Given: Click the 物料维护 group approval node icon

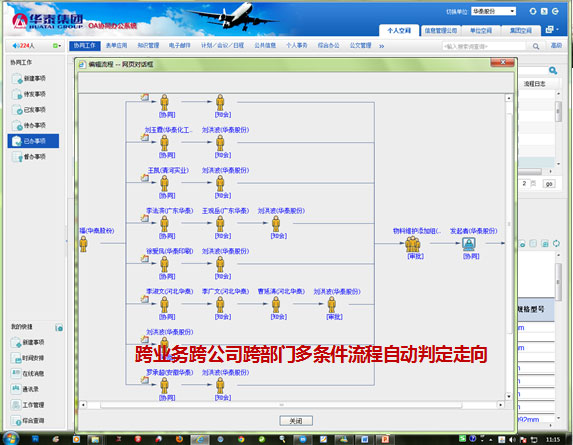Looking at the screenshot, I should (413, 244).
